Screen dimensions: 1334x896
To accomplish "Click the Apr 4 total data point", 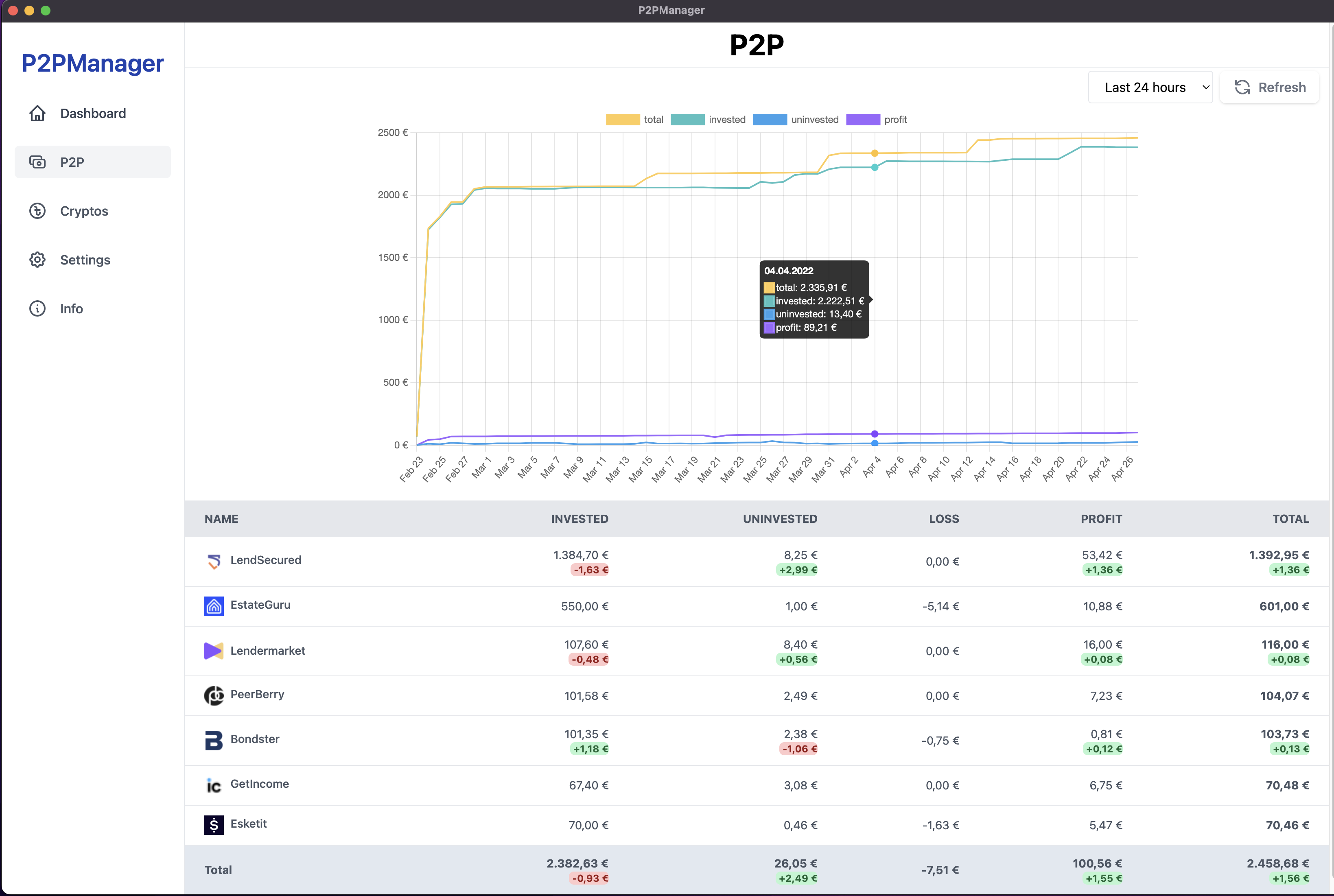I will (875, 153).
